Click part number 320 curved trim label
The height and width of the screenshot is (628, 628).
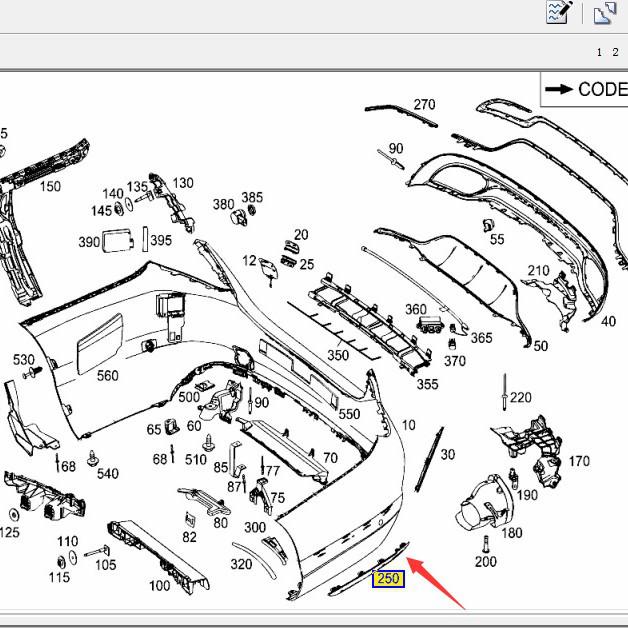coord(241,564)
